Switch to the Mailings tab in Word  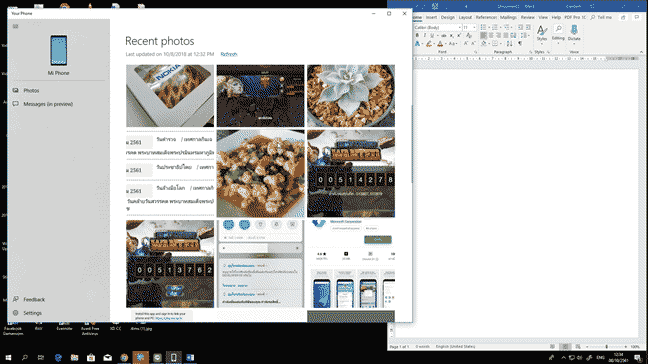pos(508,17)
